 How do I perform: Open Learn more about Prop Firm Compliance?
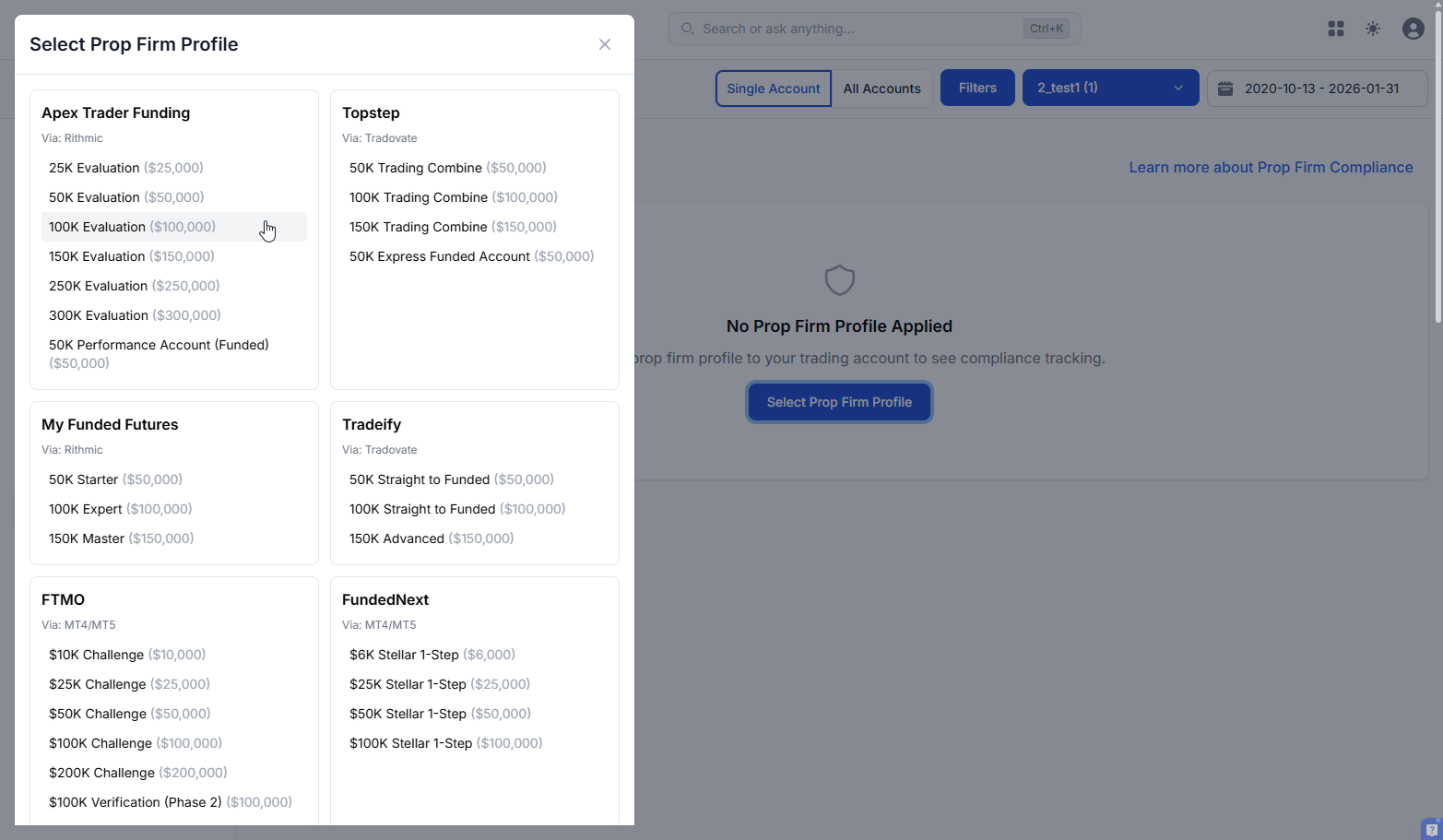click(x=1271, y=167)
